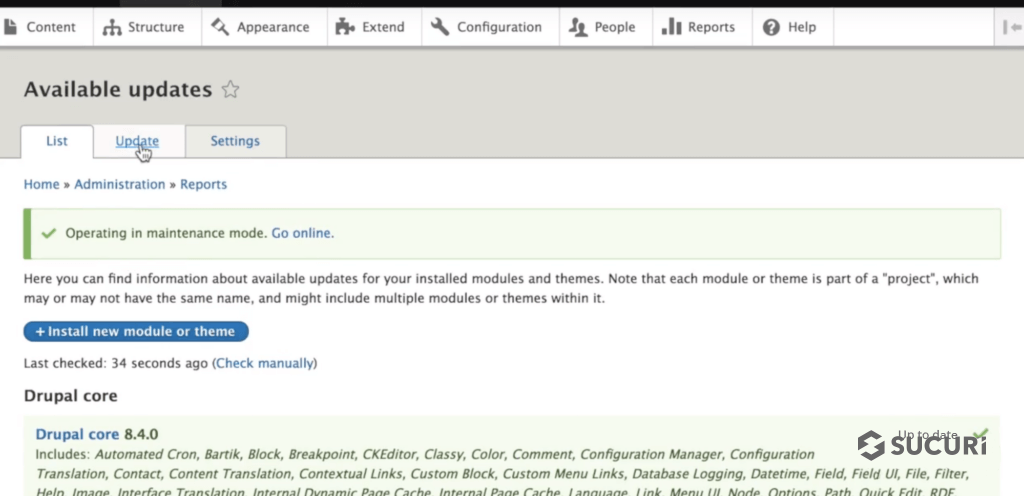Screen dimensions: 1024x496
Task: Switch to the List tab
Action: pyautogui.click(x=57, y=141)
